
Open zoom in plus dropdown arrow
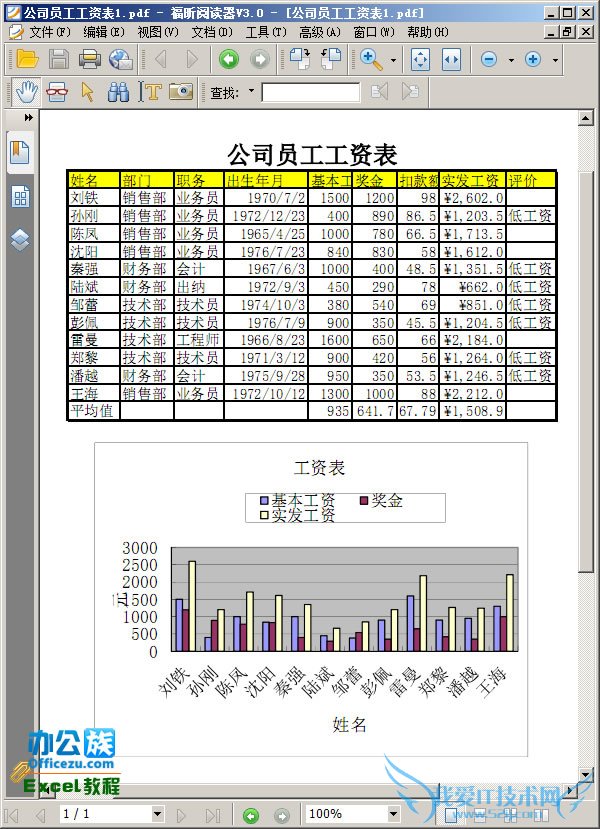(x=555, y=60)
